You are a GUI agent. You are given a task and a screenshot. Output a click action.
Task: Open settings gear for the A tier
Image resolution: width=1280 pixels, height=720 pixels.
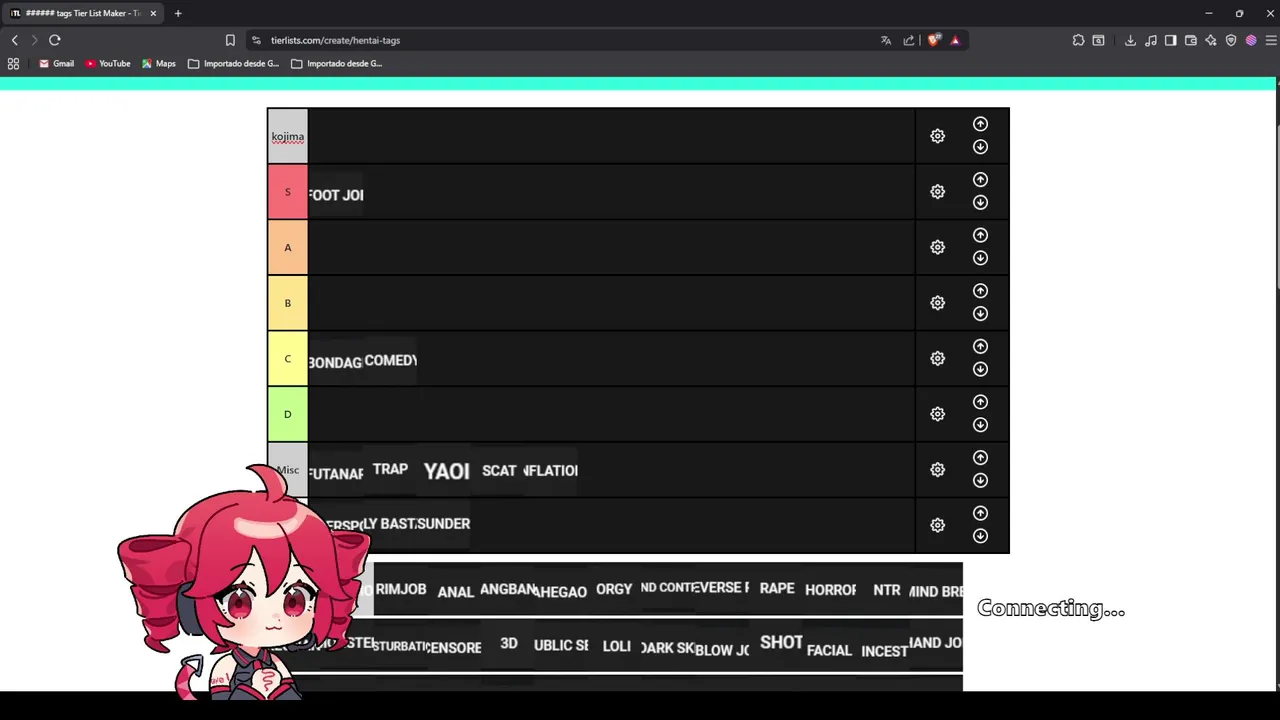coord(937,247)
